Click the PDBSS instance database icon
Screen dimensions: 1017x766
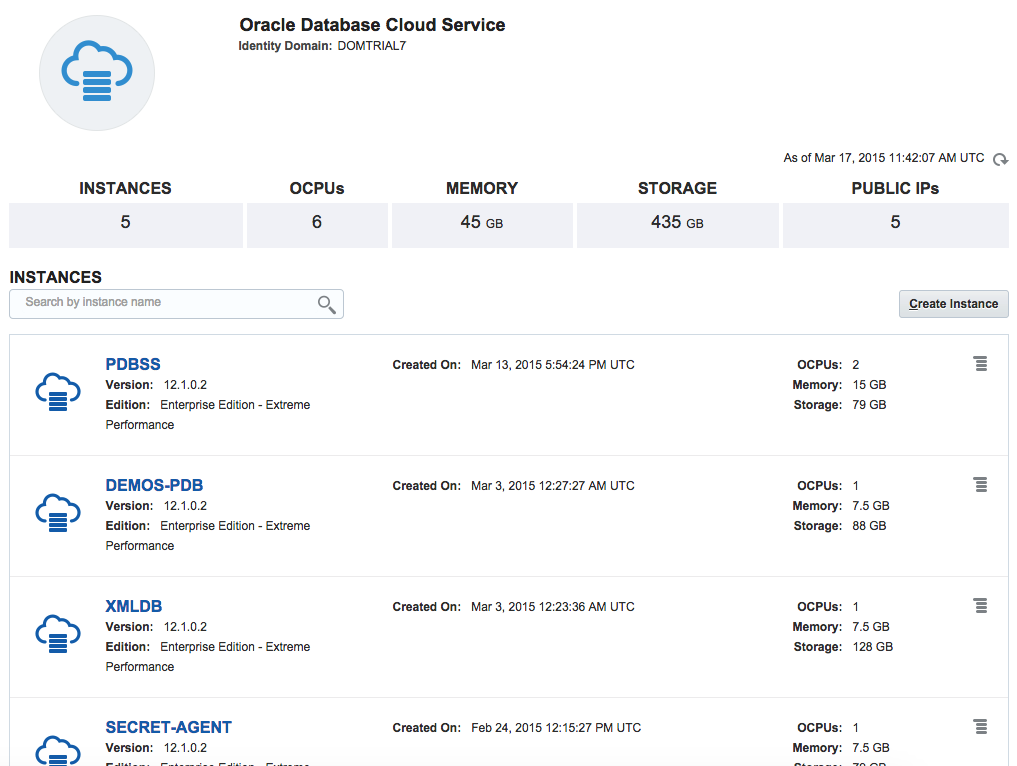click(57, 392)
